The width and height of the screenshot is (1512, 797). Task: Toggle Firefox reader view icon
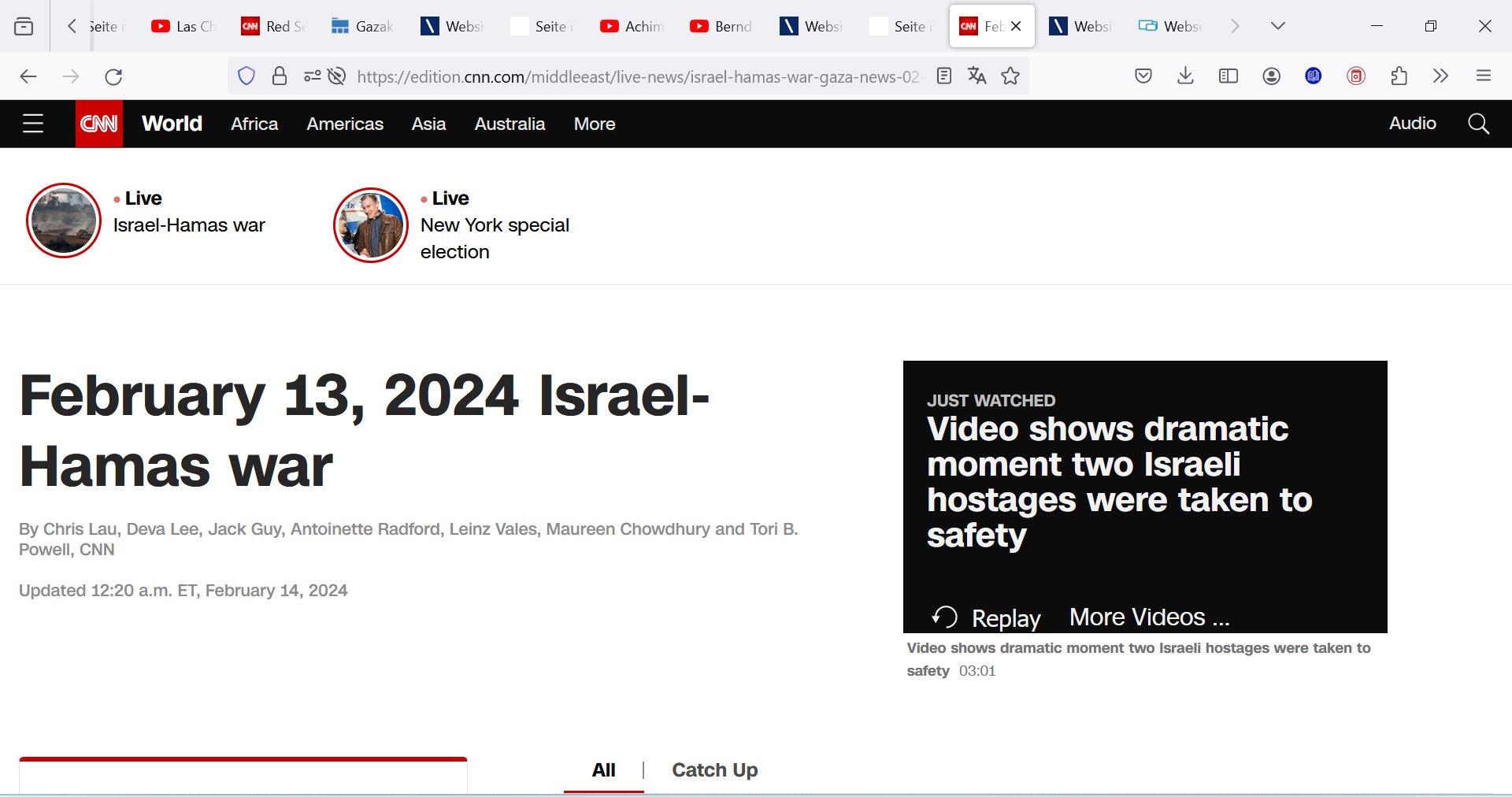(x=944, y=76)
